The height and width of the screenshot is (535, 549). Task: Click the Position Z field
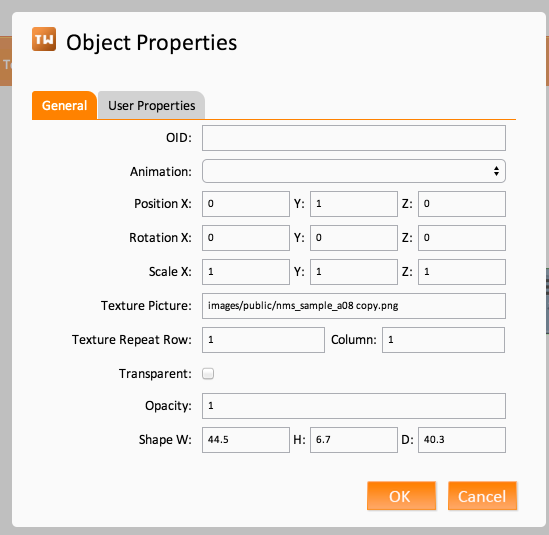point(462,204)
